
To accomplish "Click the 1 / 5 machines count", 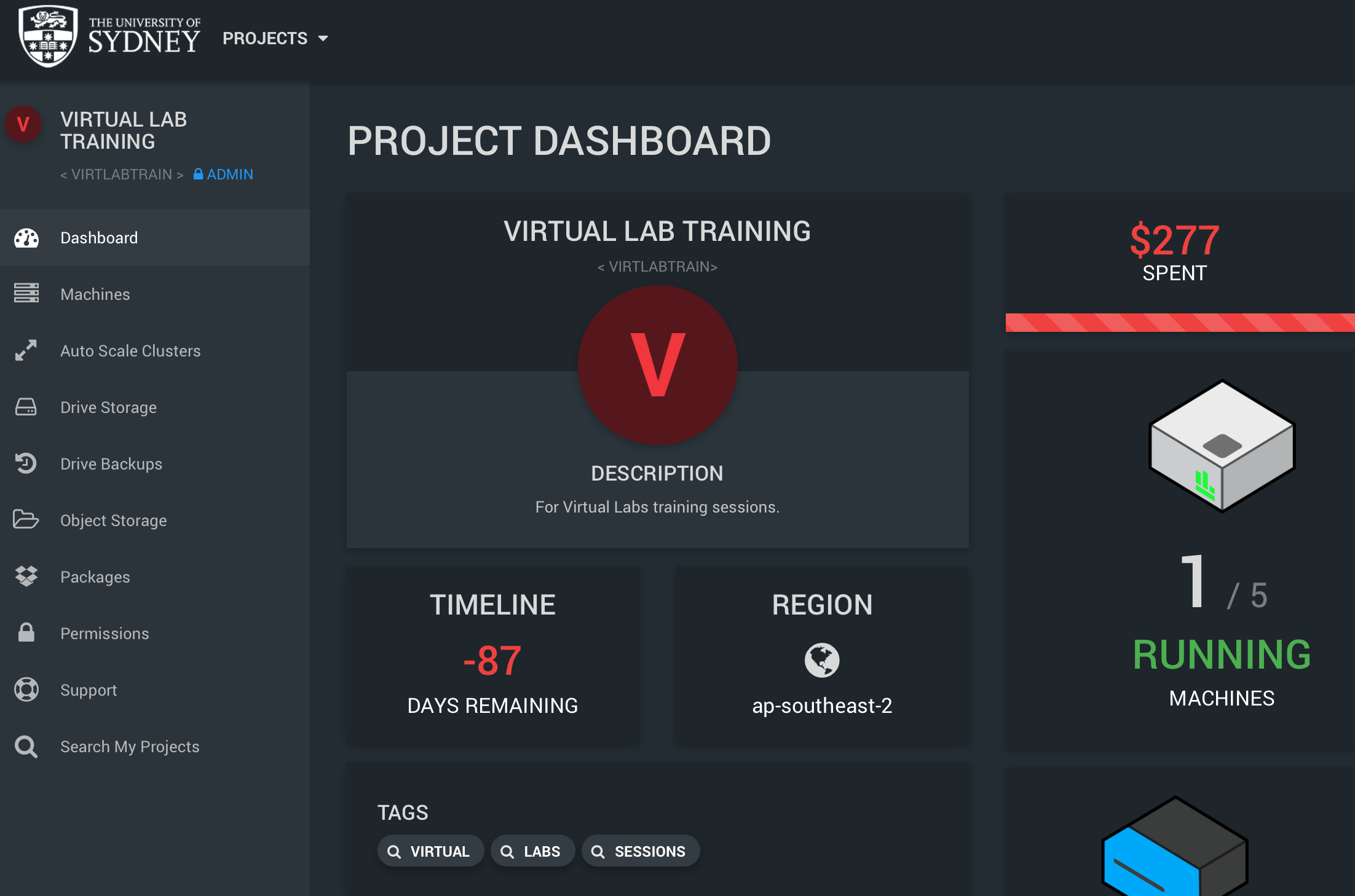I will click(x=1223, y=583).
